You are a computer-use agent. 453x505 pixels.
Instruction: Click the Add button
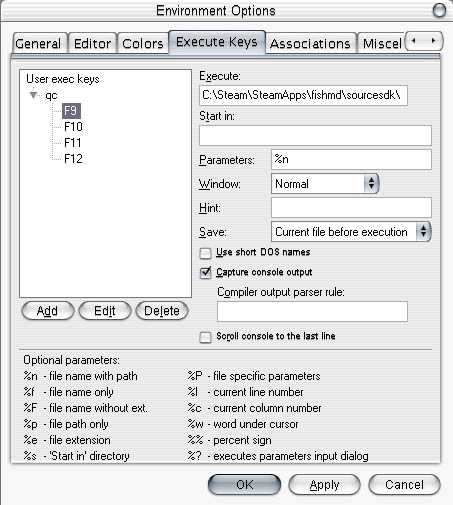pyautogui.click(x=48, y=311)
